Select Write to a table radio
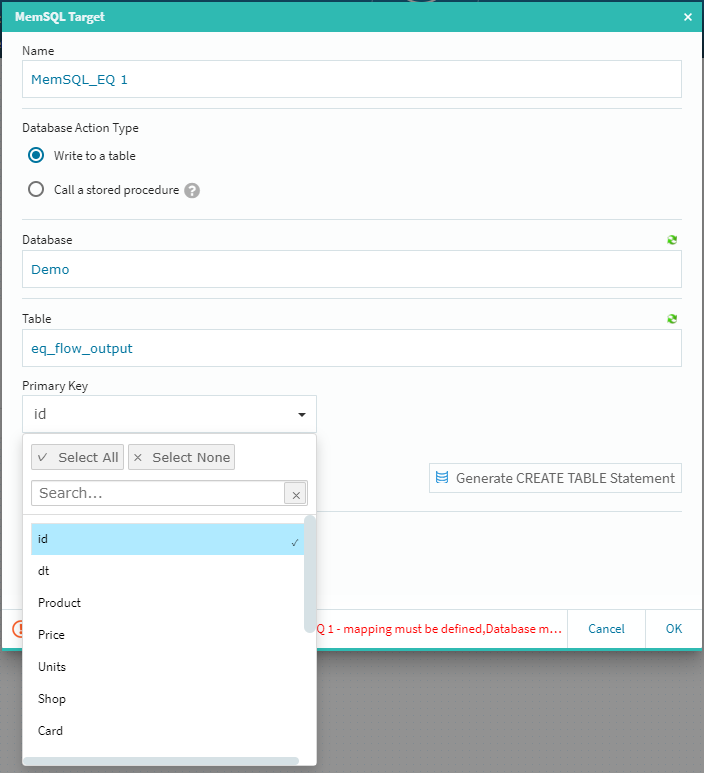The image size is (704, 773). (x=36, y=155)
